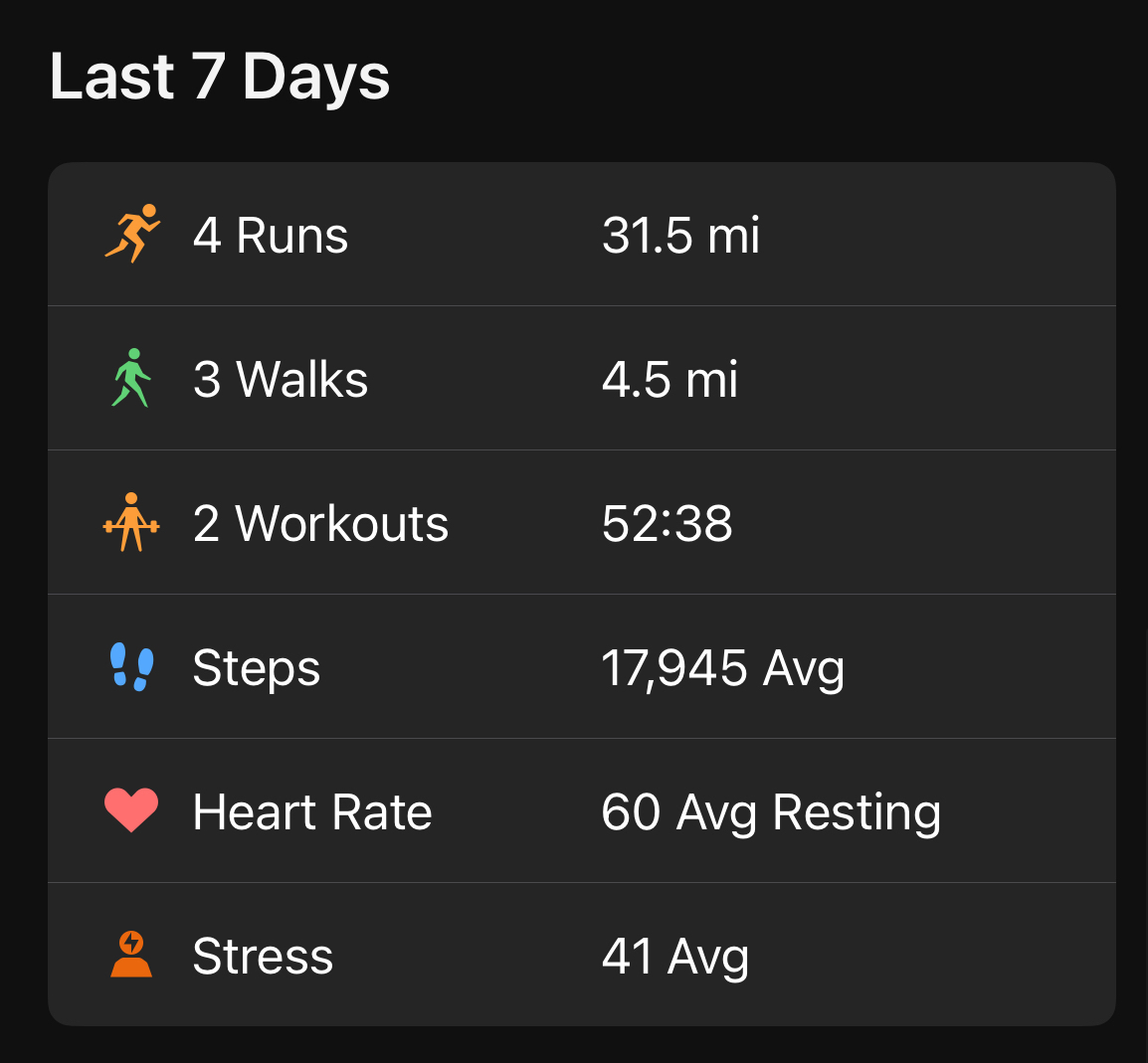Viewport: 1148px width, 1063px height.
Task: Tap the 52:38 workout duration
Action: point(667,524)
